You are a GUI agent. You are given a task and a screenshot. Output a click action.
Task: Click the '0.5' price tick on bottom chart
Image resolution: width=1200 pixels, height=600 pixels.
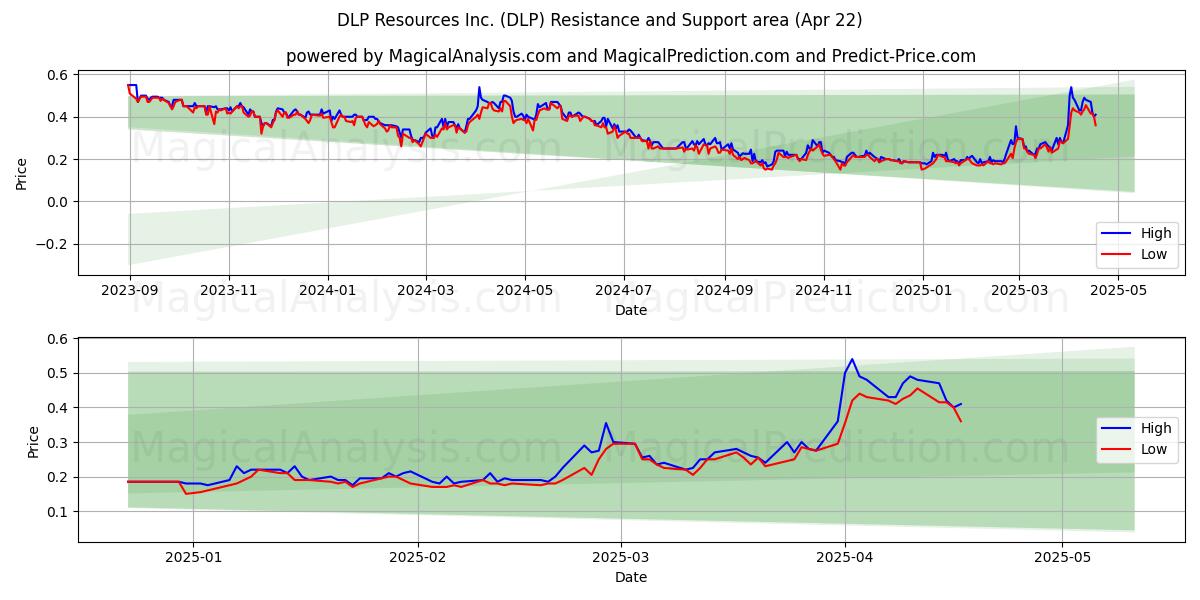point(57,374)
